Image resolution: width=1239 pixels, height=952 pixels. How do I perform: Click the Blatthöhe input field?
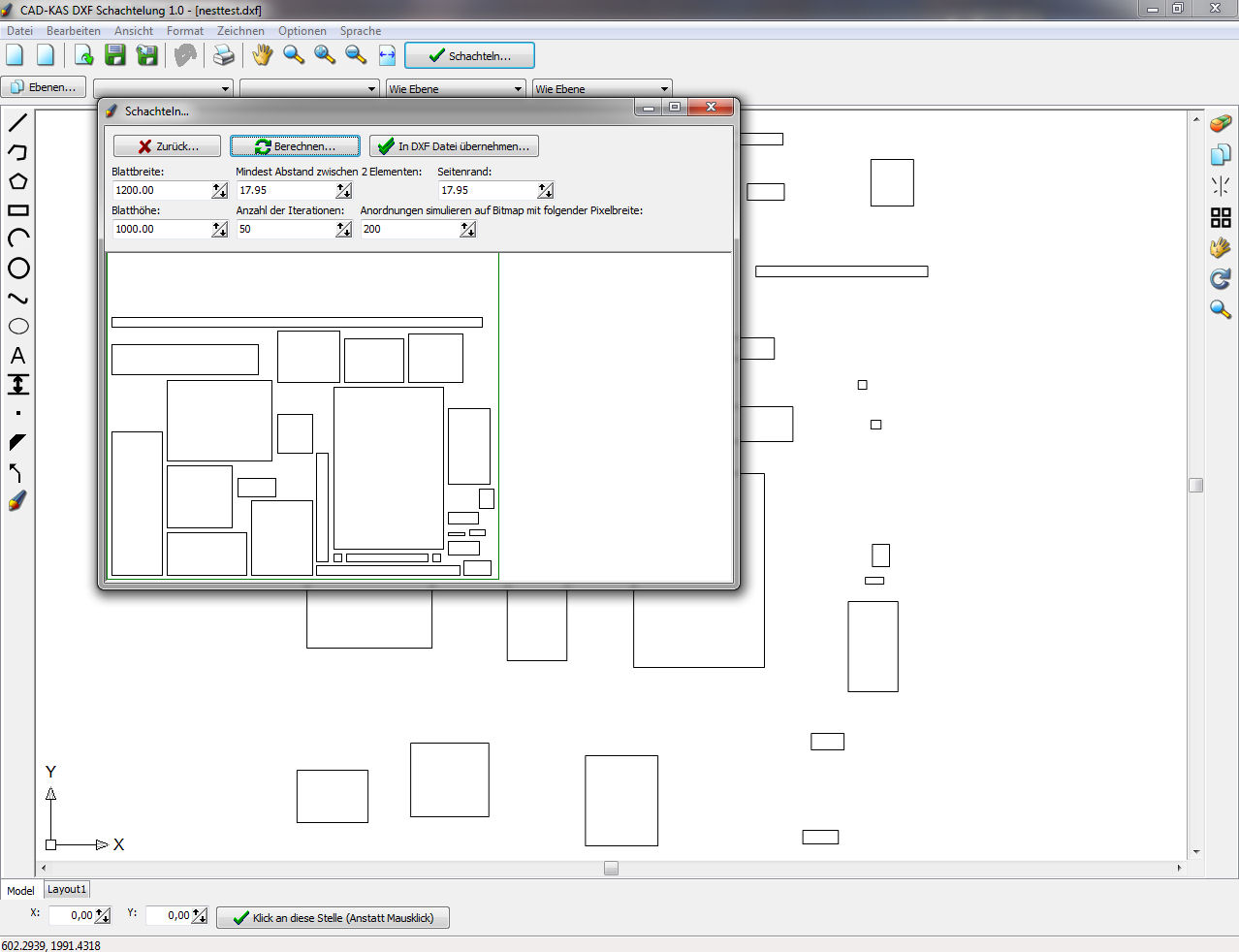[162, 230]
